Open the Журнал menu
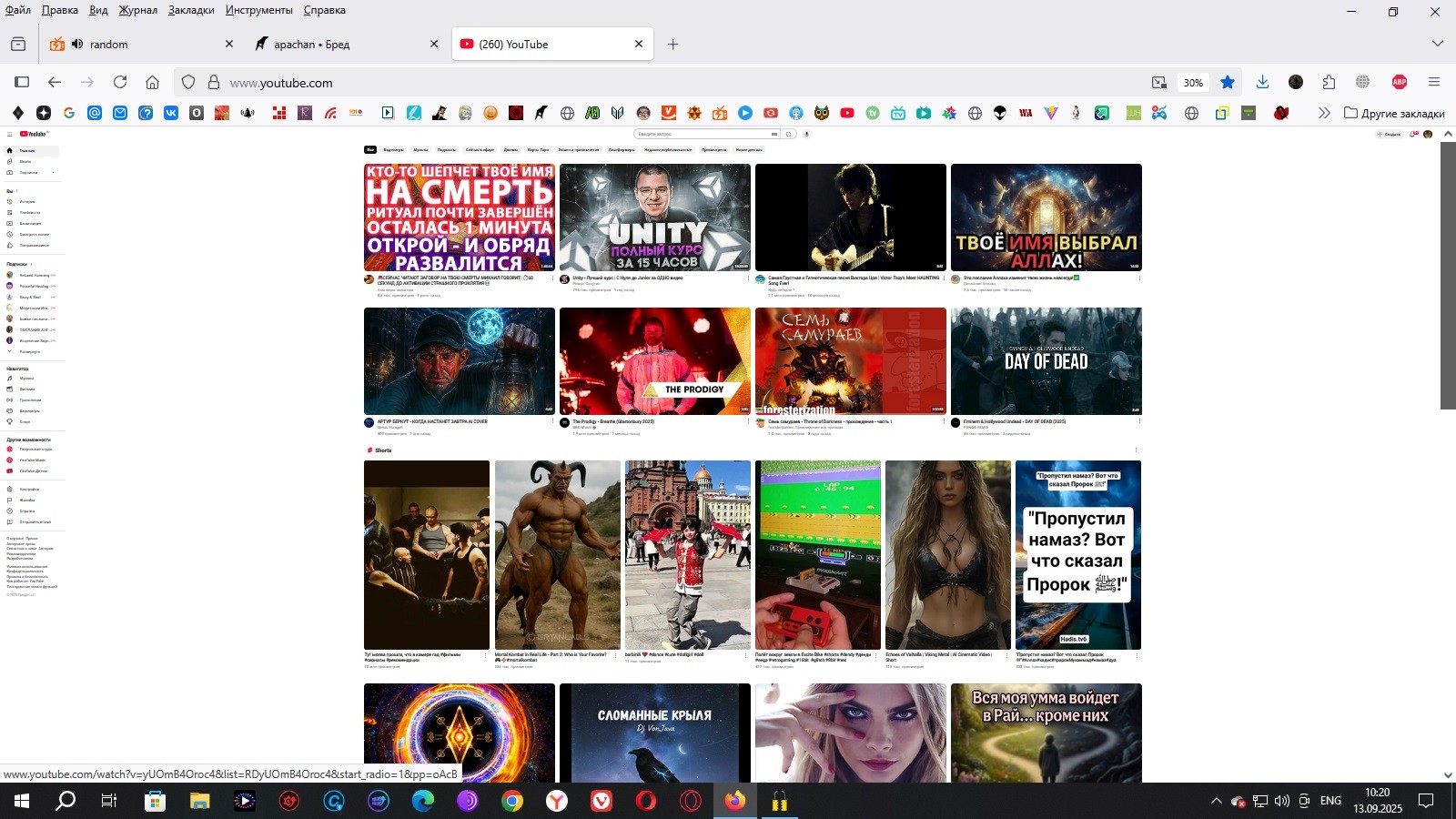The image size is (1456, 819). [137, 10]
